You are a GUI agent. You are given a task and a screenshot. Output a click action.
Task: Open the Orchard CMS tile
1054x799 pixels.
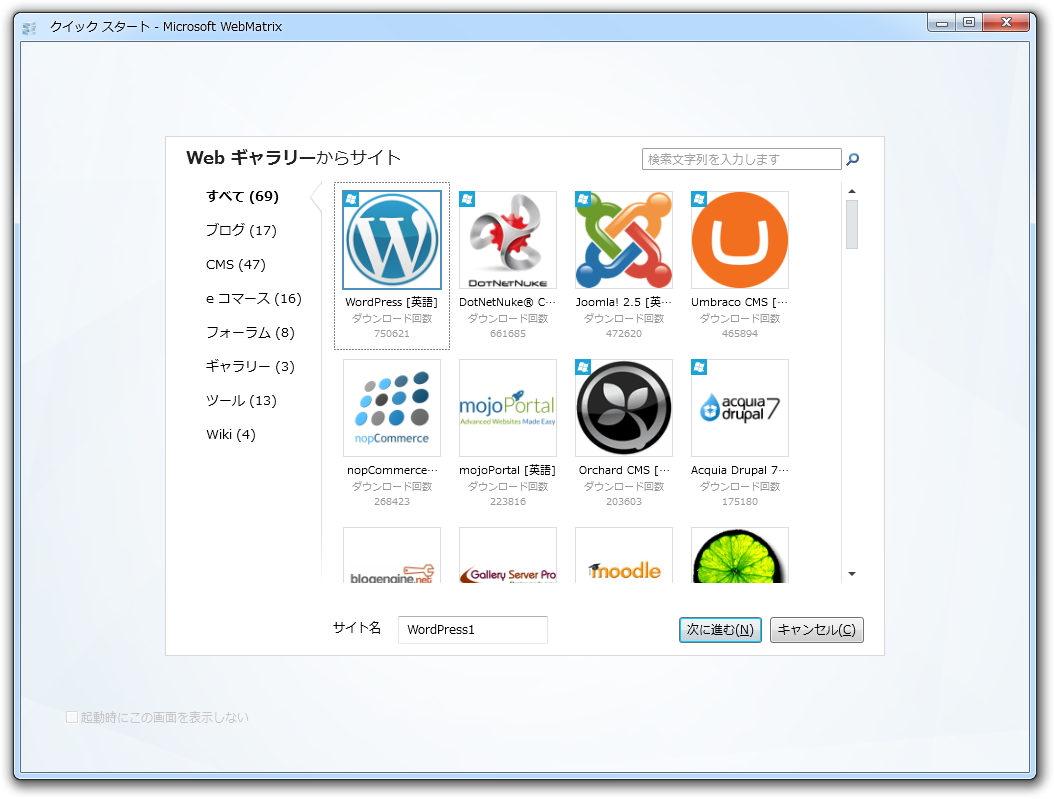623,408
